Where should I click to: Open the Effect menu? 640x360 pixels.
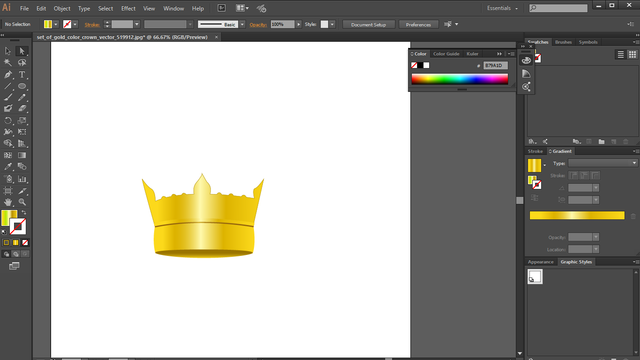(128, 8)
